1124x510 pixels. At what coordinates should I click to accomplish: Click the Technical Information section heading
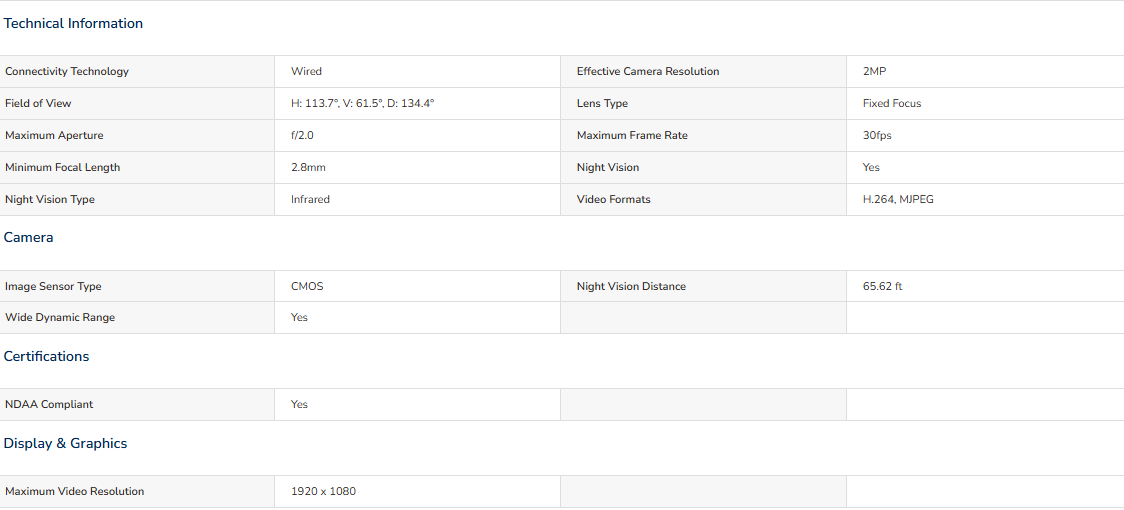(x=73, y=24)
